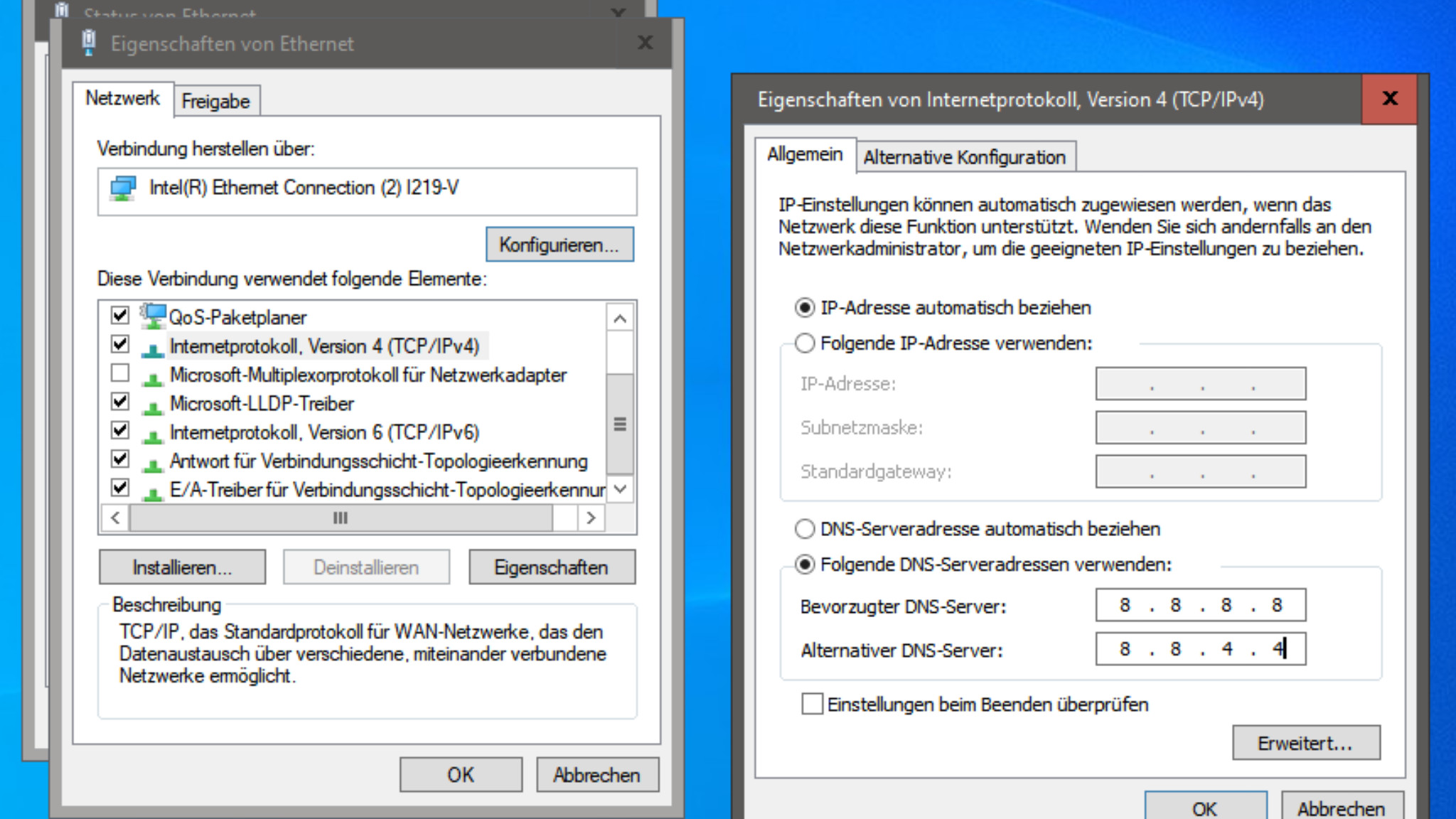The height and width of the screenshot is (819, 1456).
Task: Click the list scroll down arrow
Action: click(x=620, y=489)
